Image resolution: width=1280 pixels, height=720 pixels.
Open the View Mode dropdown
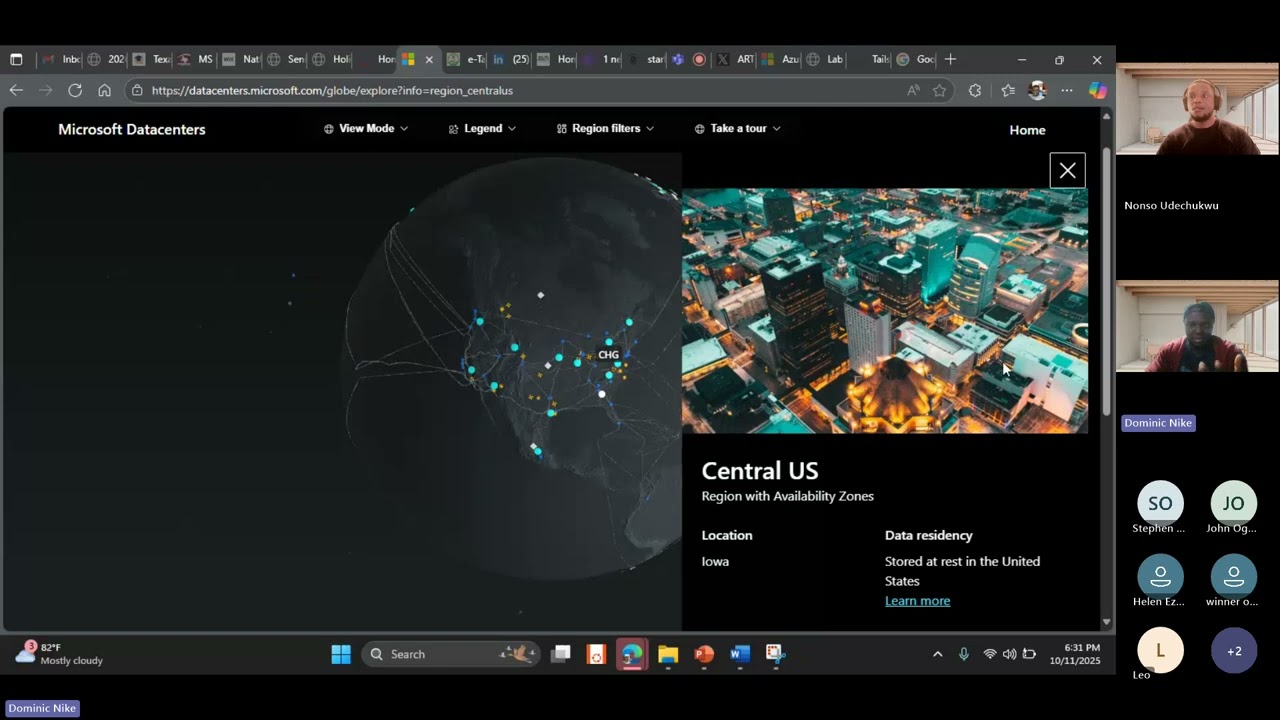coord(366,128)
